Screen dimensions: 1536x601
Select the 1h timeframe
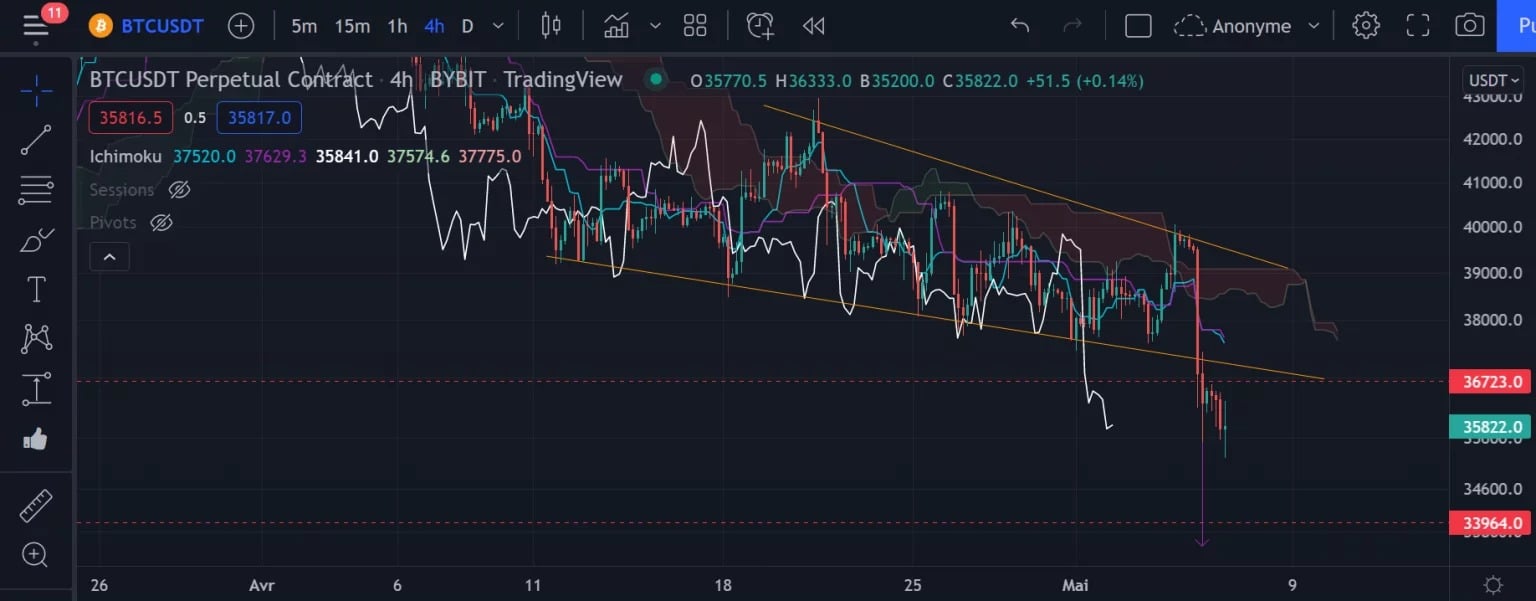pos(398,26)
